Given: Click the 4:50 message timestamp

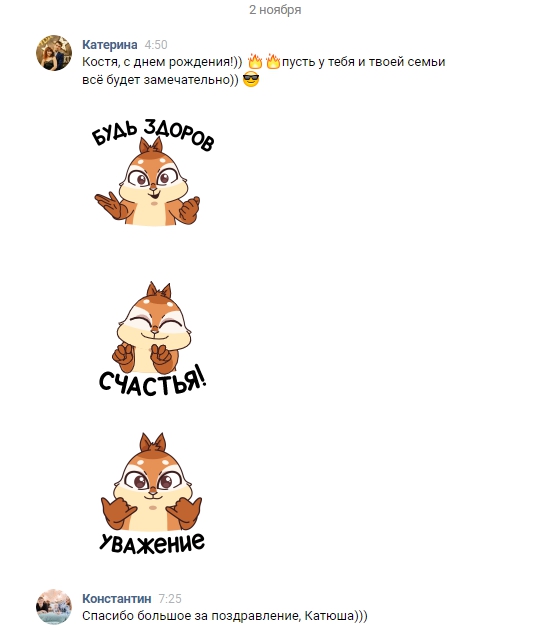Looking at the screenshot, I should click(x=156, y=44).
